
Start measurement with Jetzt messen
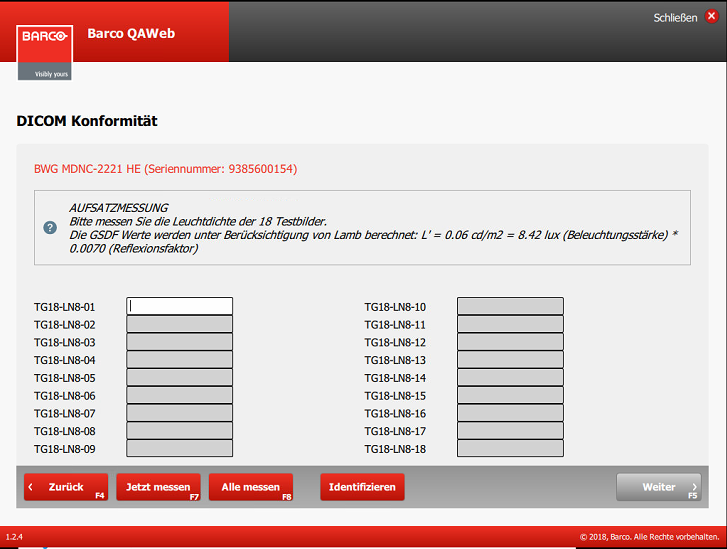point(159,487)
